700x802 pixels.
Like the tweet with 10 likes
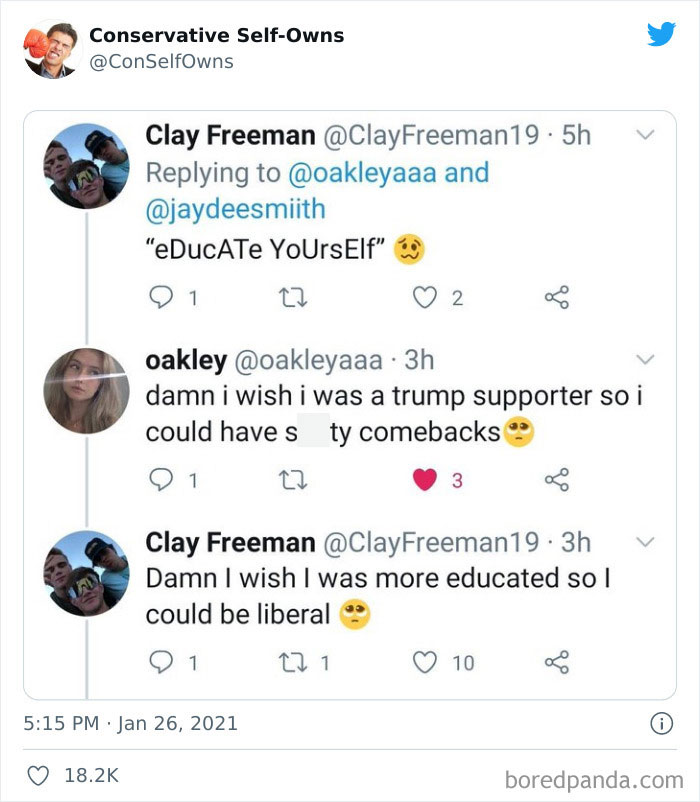pos(426,662)
